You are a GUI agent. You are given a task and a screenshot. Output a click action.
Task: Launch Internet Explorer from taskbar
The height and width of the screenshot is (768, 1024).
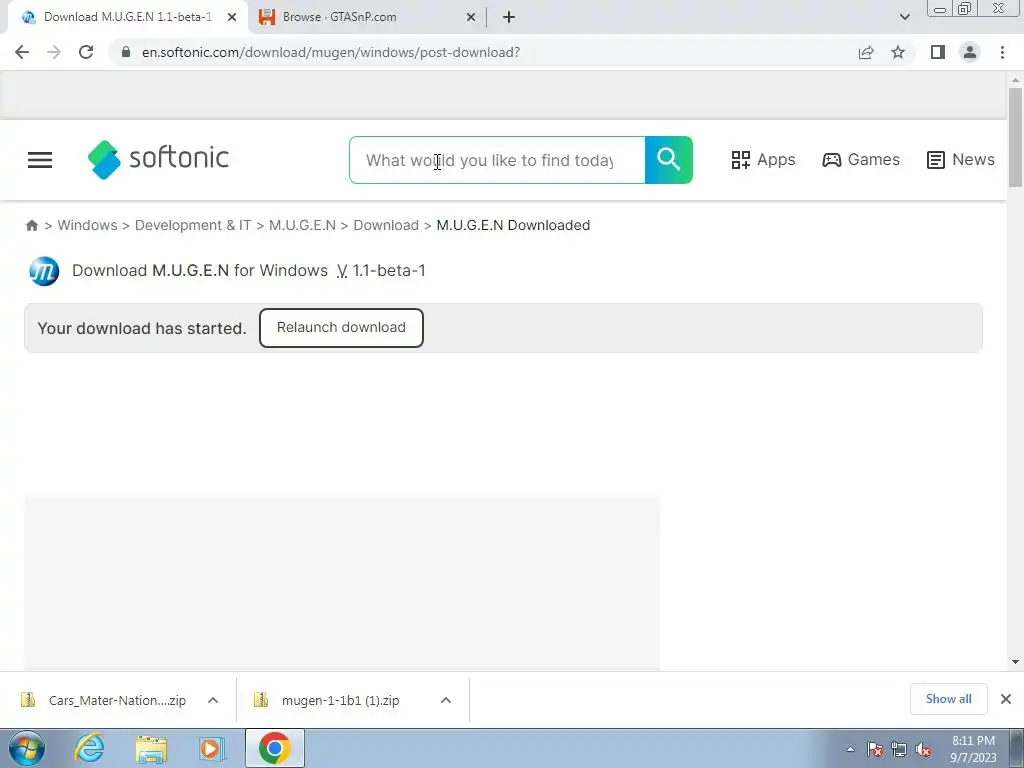[89, 748]
